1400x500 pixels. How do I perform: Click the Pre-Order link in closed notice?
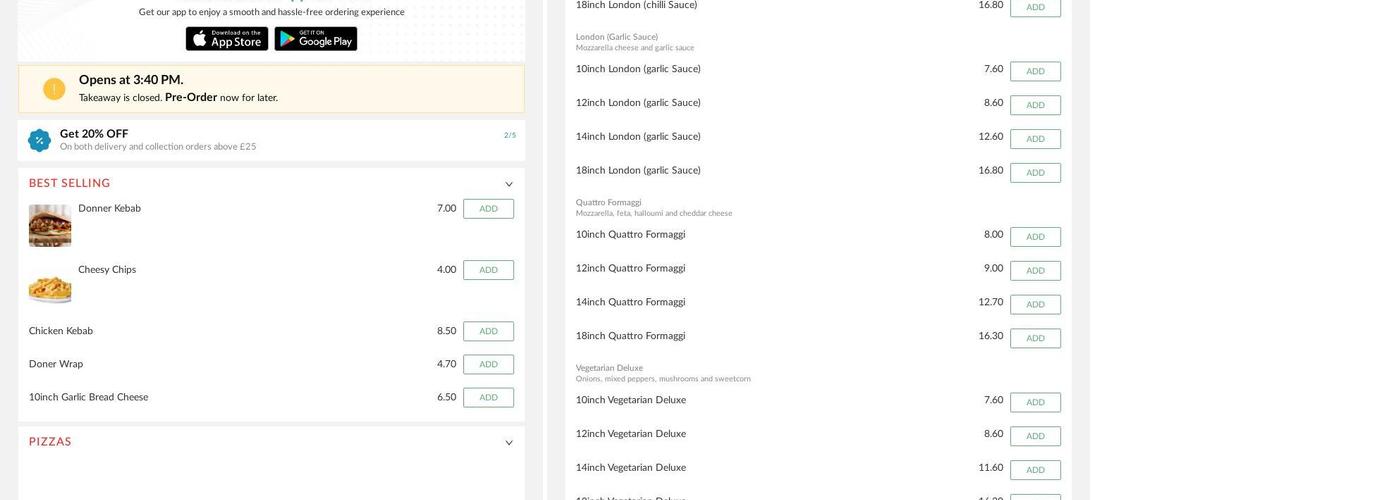click(190, 98)
